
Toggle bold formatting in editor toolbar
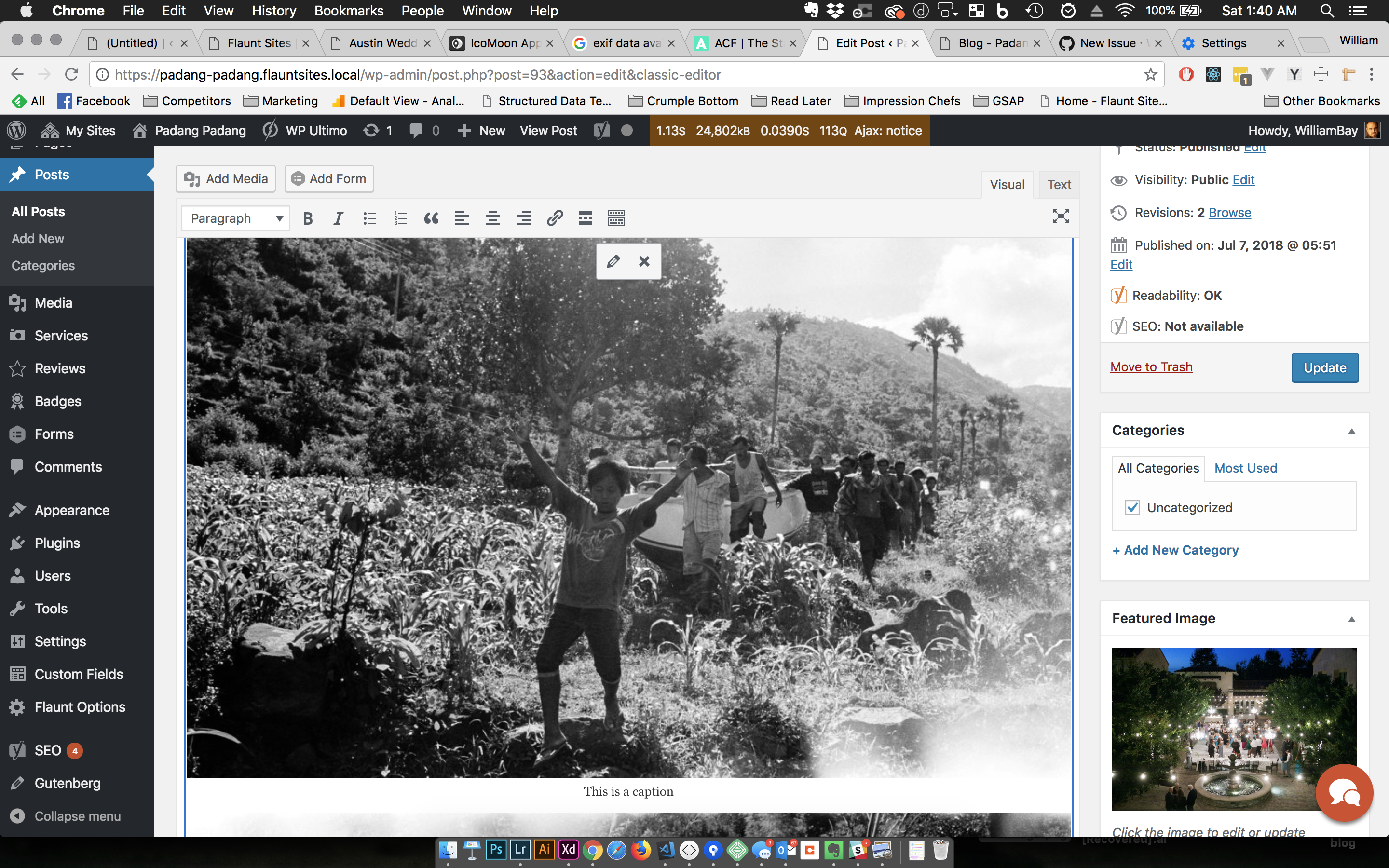pyautogui.click(x=308, y=218)
